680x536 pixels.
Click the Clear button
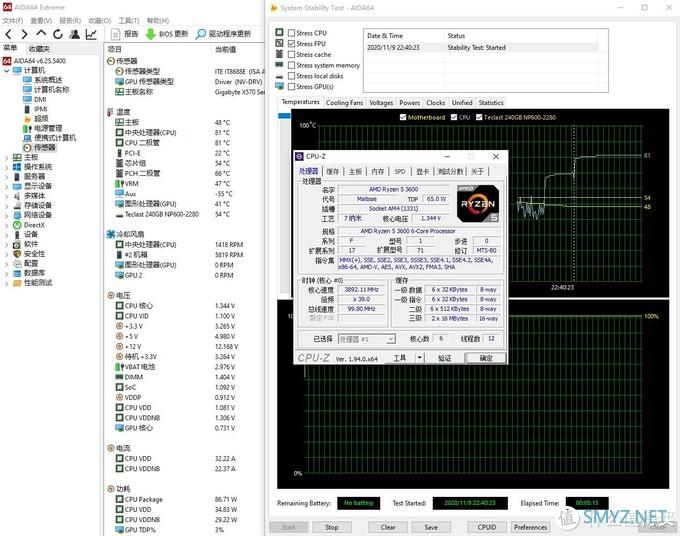click(x=388, y=527)
